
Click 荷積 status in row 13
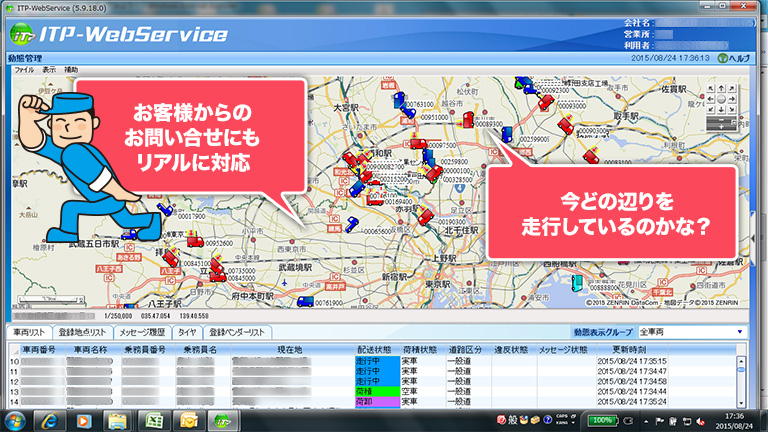pos(377,391)
